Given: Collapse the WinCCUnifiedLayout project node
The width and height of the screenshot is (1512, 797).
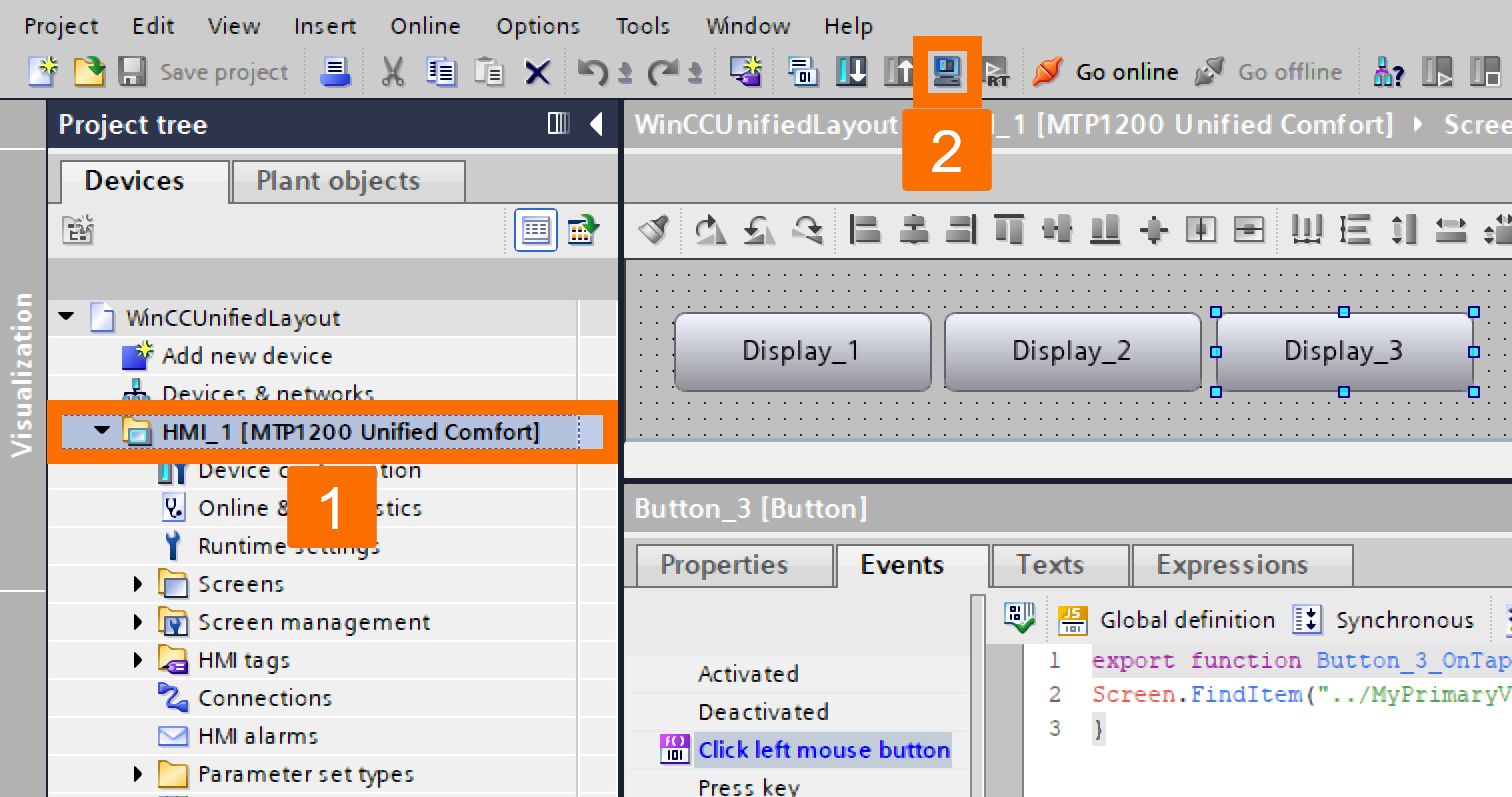Looking at the screenshot, I should point(67,317).
